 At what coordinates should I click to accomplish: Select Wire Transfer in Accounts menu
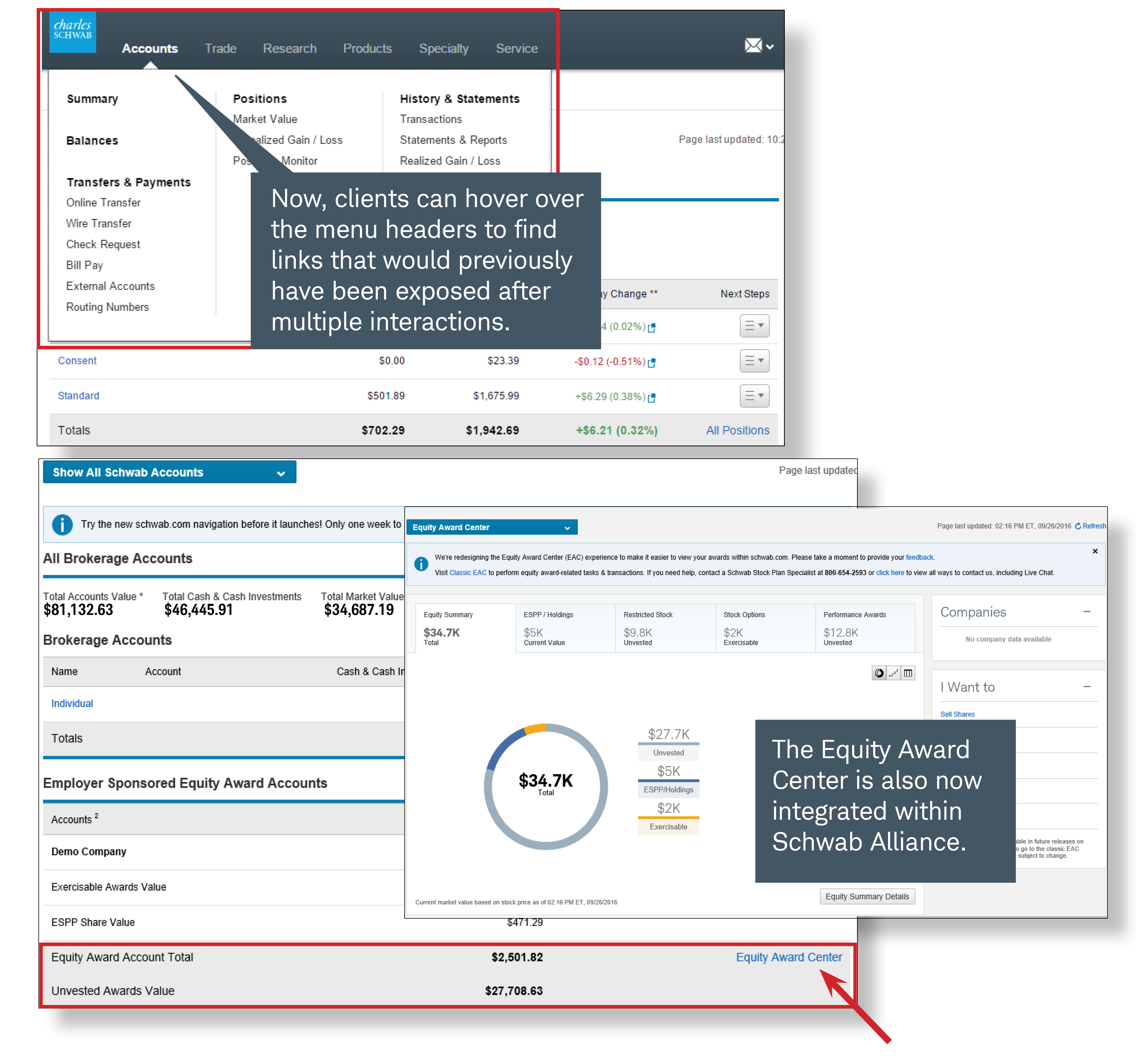pos(99,224)
